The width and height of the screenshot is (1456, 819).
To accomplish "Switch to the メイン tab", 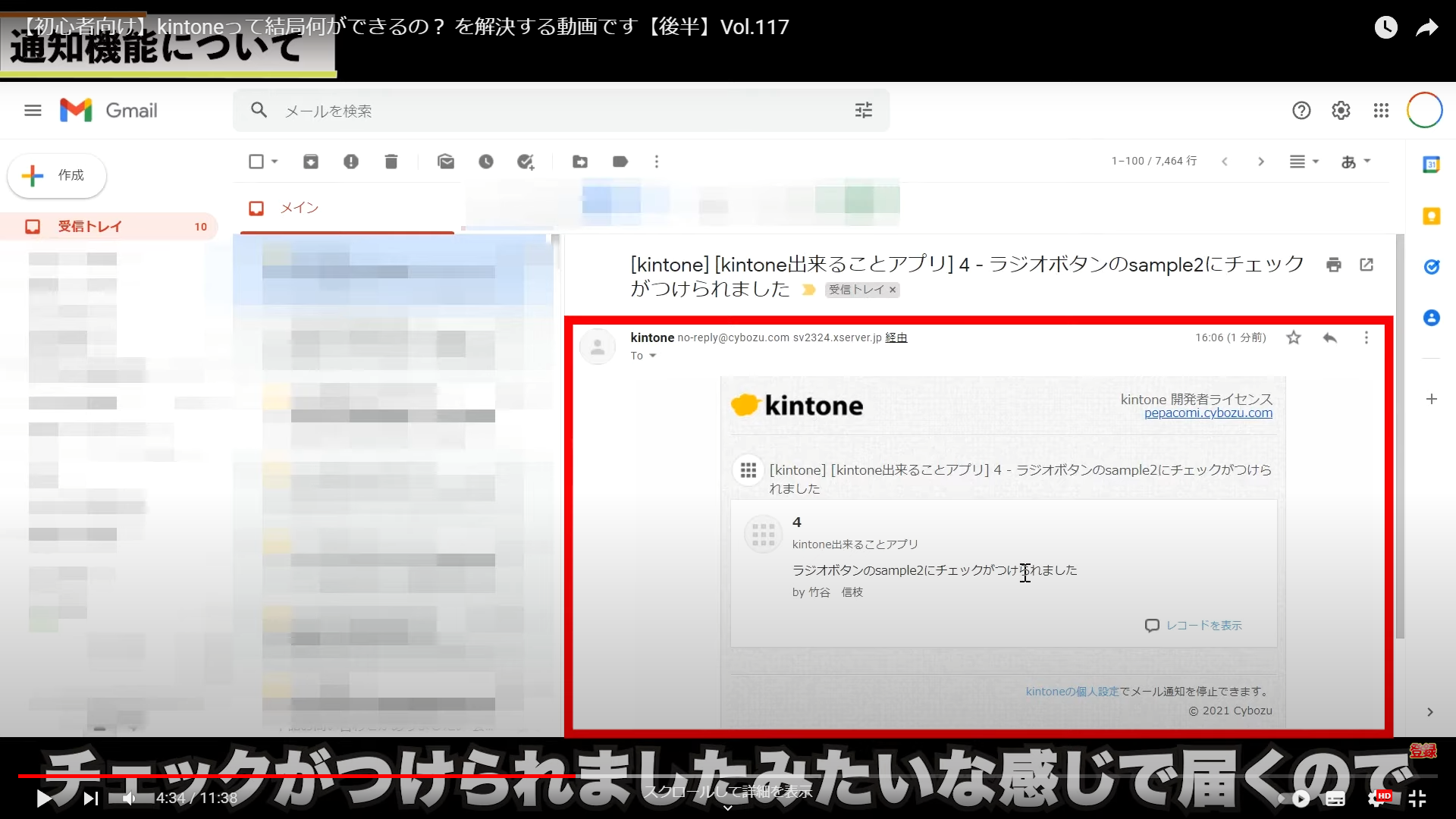I will [x=299, y=208].
